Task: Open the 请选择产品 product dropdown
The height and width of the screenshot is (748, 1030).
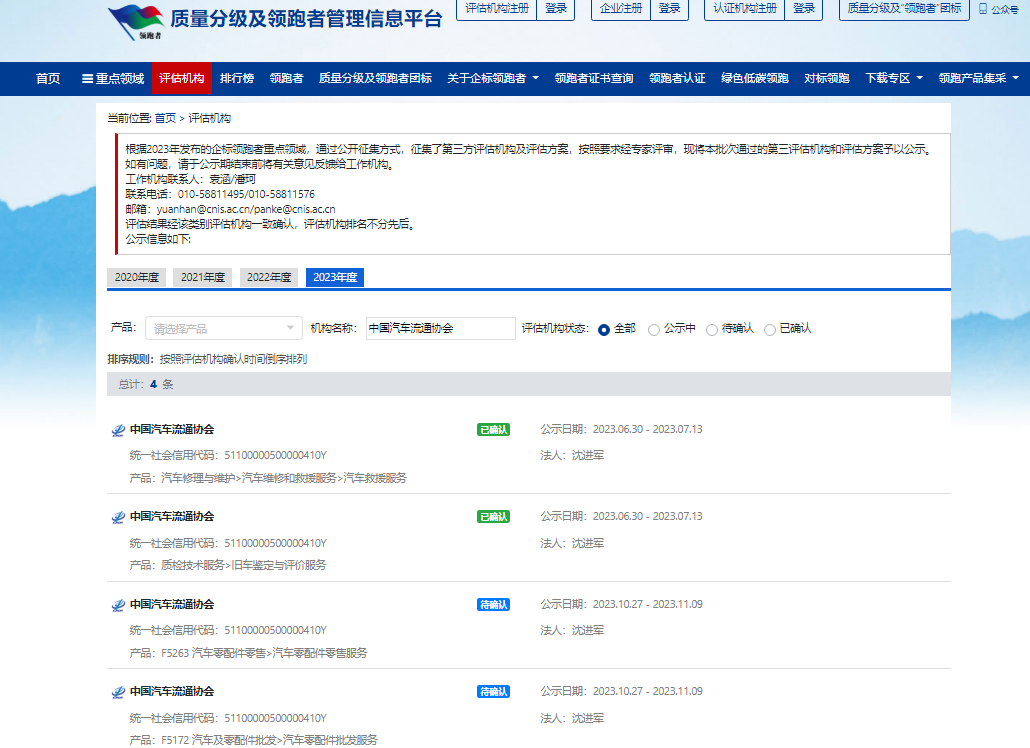Action: pyautogui.click(x=223, y=328)
